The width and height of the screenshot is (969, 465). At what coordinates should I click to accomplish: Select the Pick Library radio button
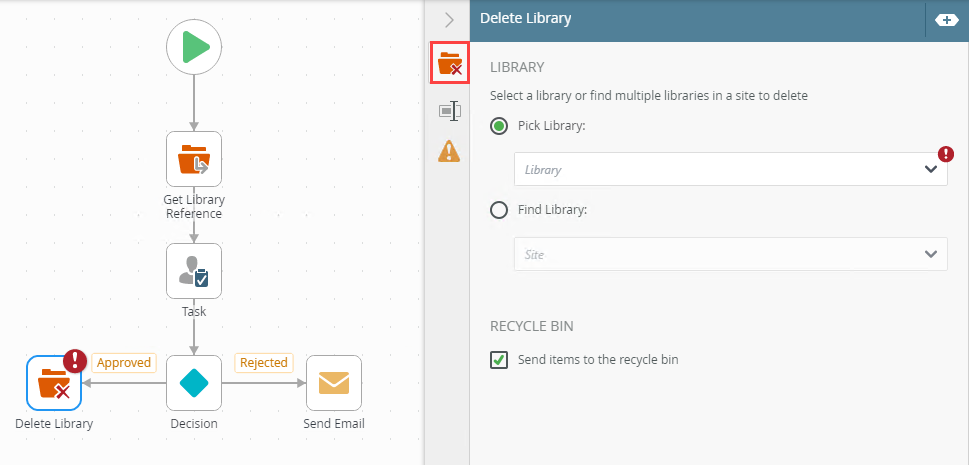499,126
